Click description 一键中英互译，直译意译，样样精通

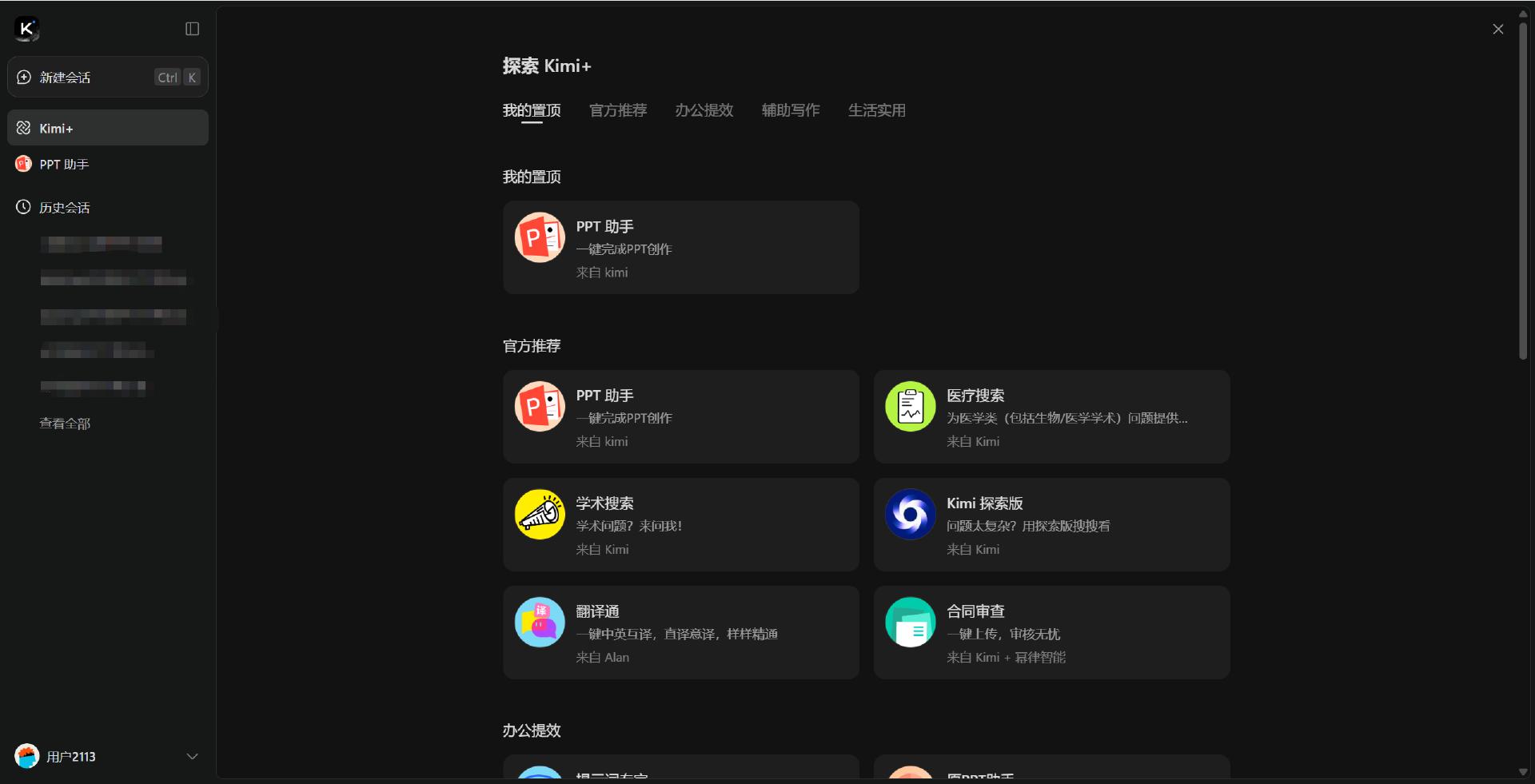677,634
